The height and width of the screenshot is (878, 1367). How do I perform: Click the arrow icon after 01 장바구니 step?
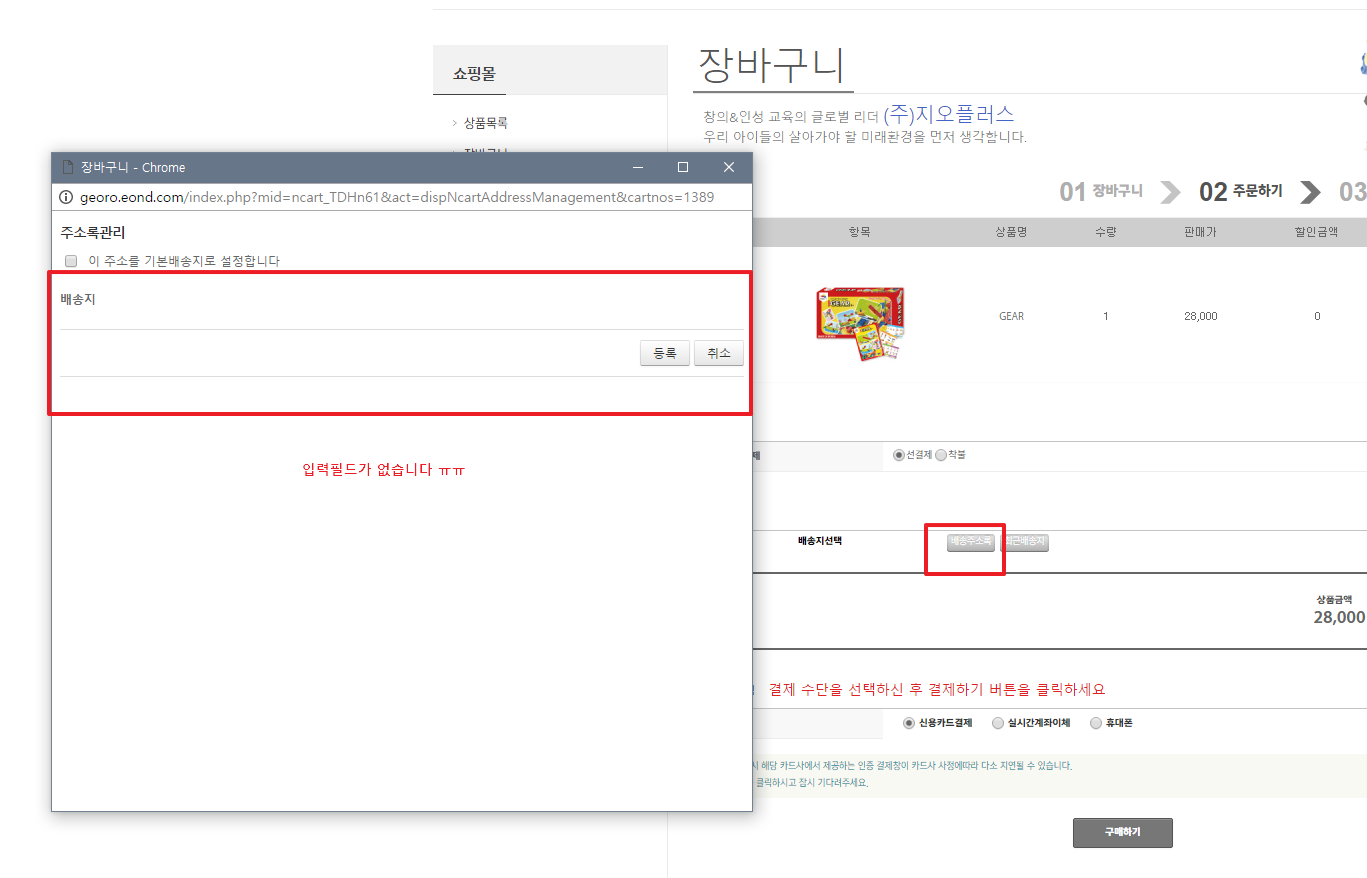click(x=1169, y=191)
